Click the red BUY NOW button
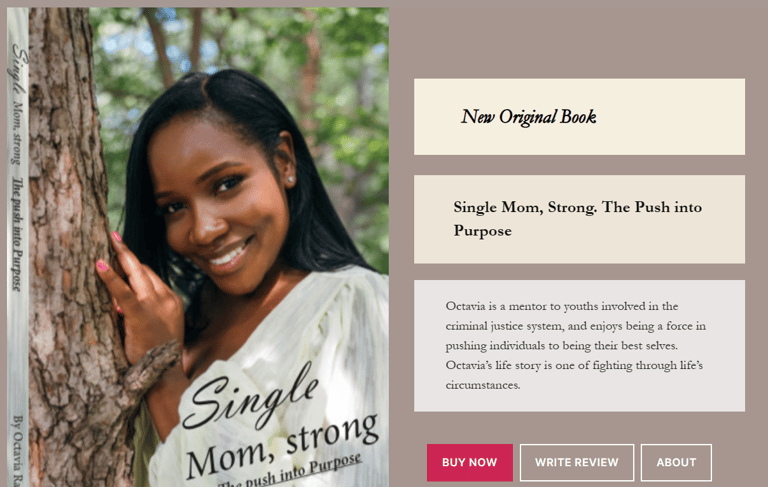The image size is (768, 487). coord(470,463)
